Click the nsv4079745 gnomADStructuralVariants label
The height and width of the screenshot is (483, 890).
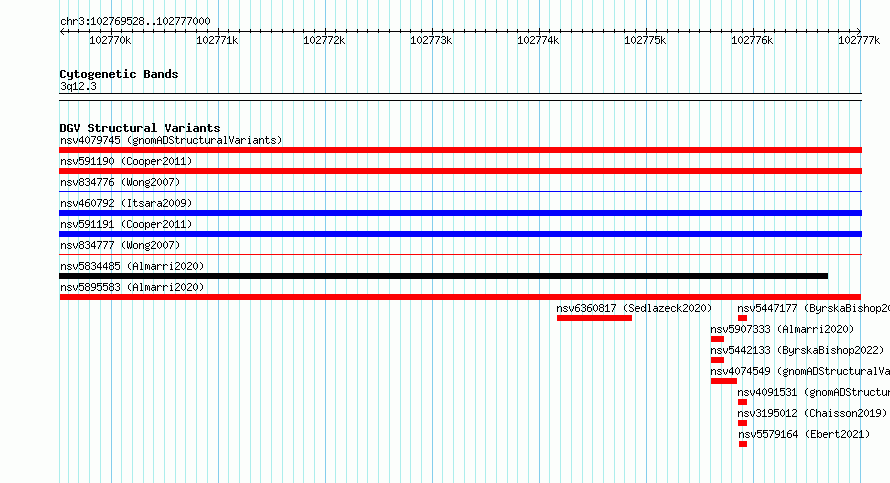tap(171, 140)
